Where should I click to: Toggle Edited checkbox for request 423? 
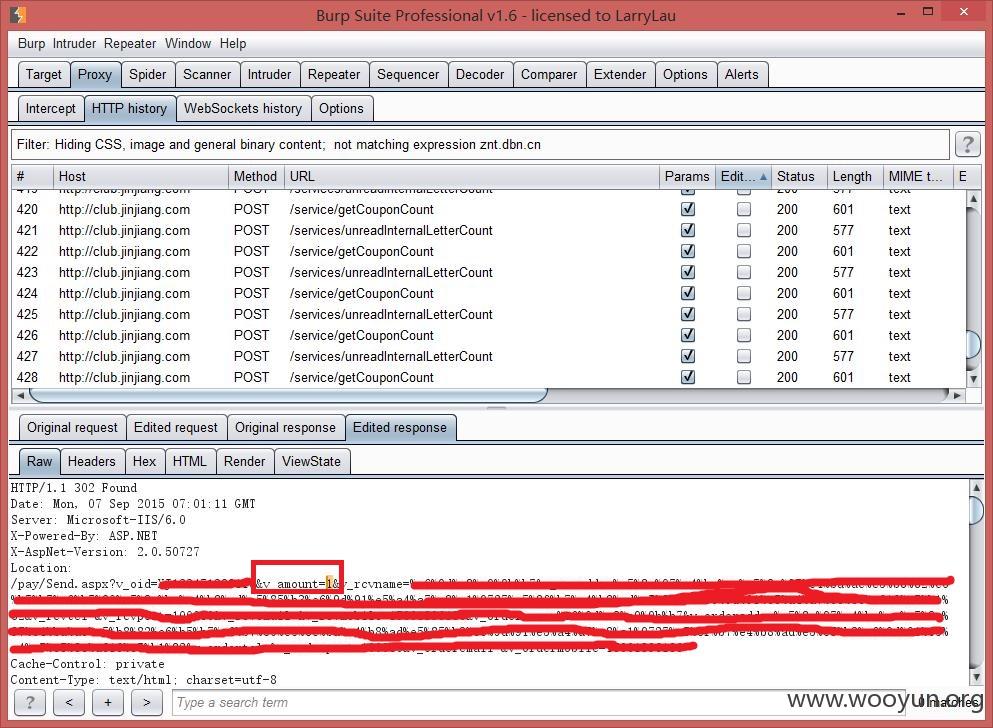click(744, 272)
